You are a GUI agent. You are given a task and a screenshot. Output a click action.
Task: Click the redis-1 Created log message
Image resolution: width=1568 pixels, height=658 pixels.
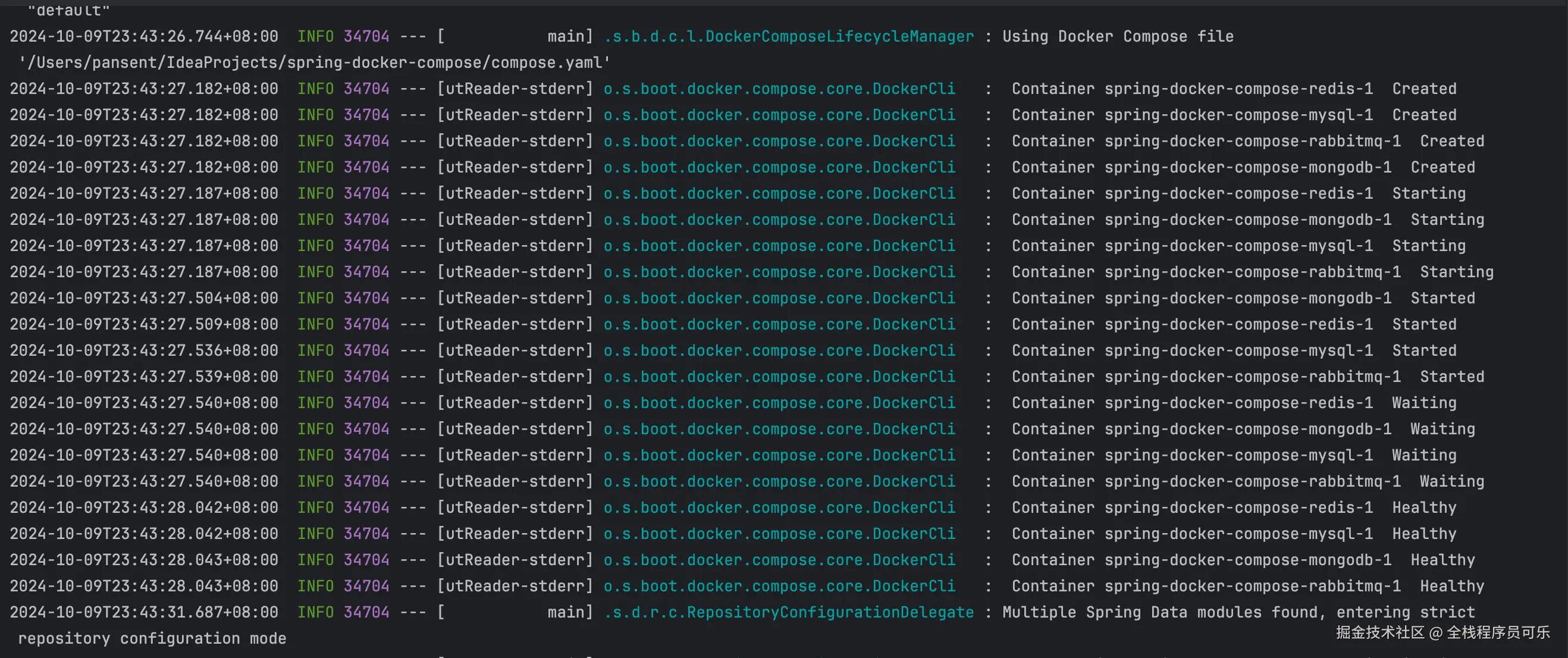1233,89
